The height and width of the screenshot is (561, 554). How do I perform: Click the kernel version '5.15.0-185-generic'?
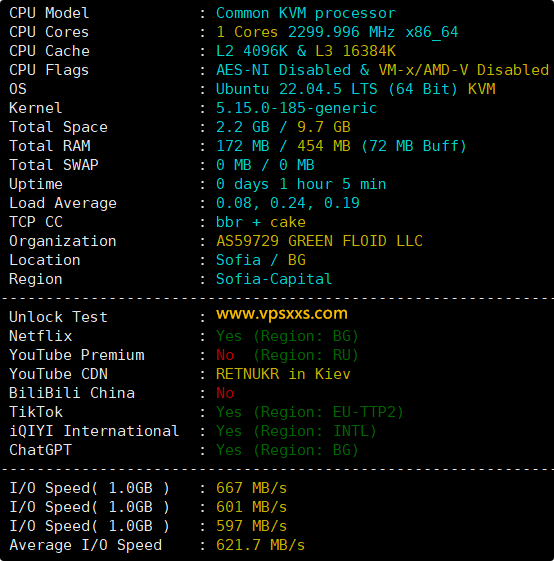[x=297, y=108]
